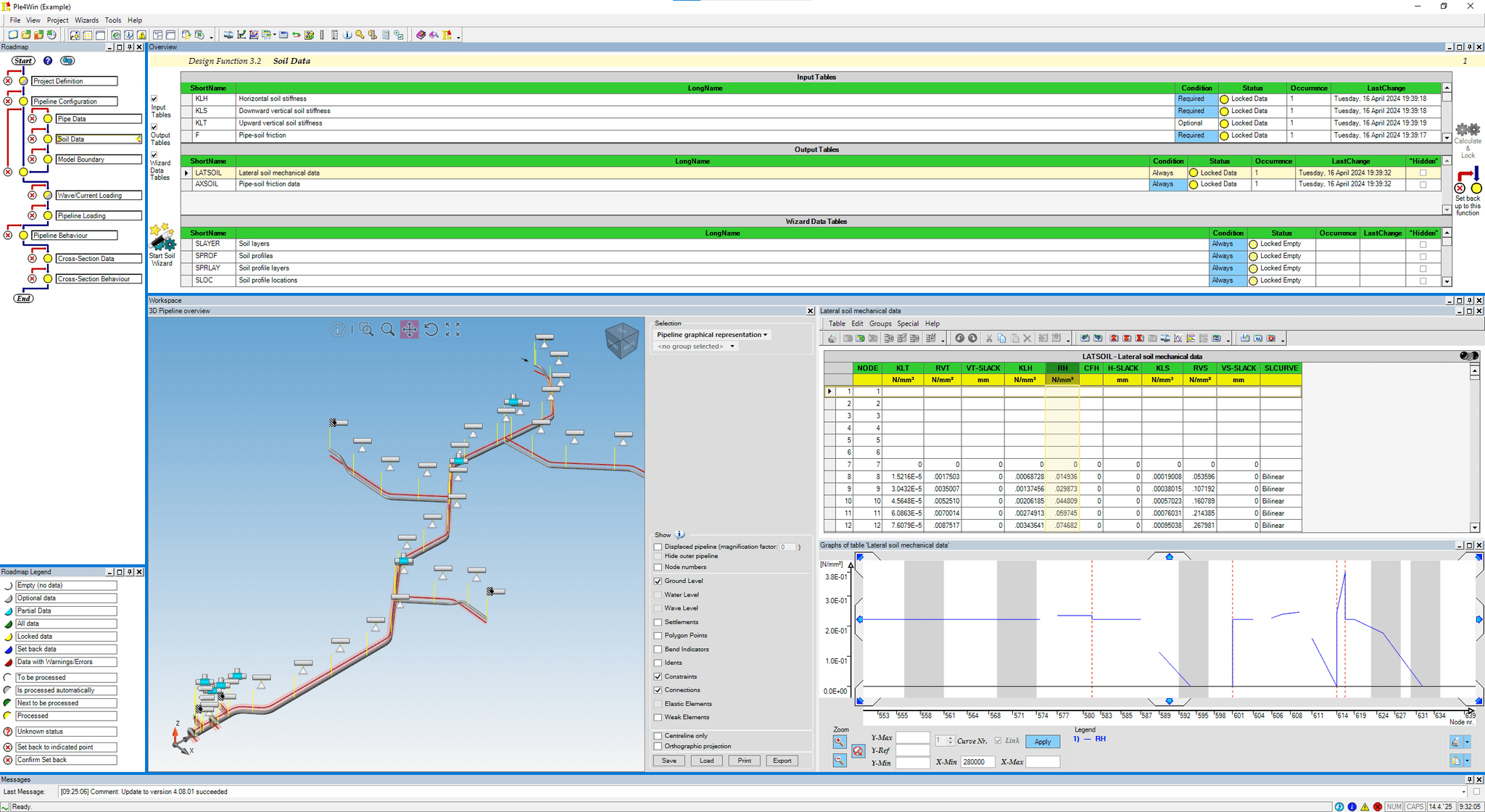Click the scissors cut icon in the table toolbar
Image resolution: width=1485 pixels, height=812 pixels.
(988, 338)
